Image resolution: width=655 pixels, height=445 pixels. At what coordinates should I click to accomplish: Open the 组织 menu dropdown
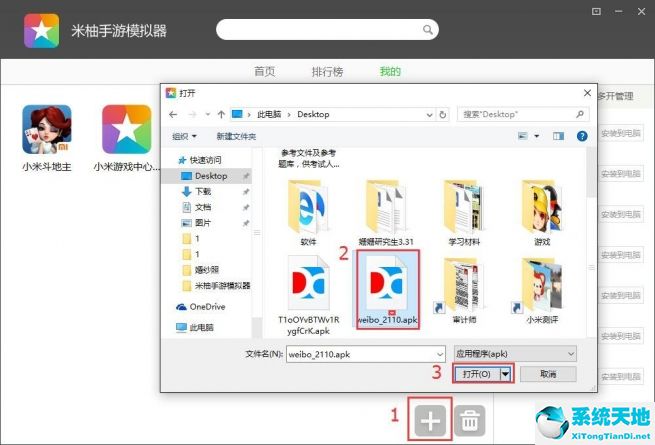184,136
